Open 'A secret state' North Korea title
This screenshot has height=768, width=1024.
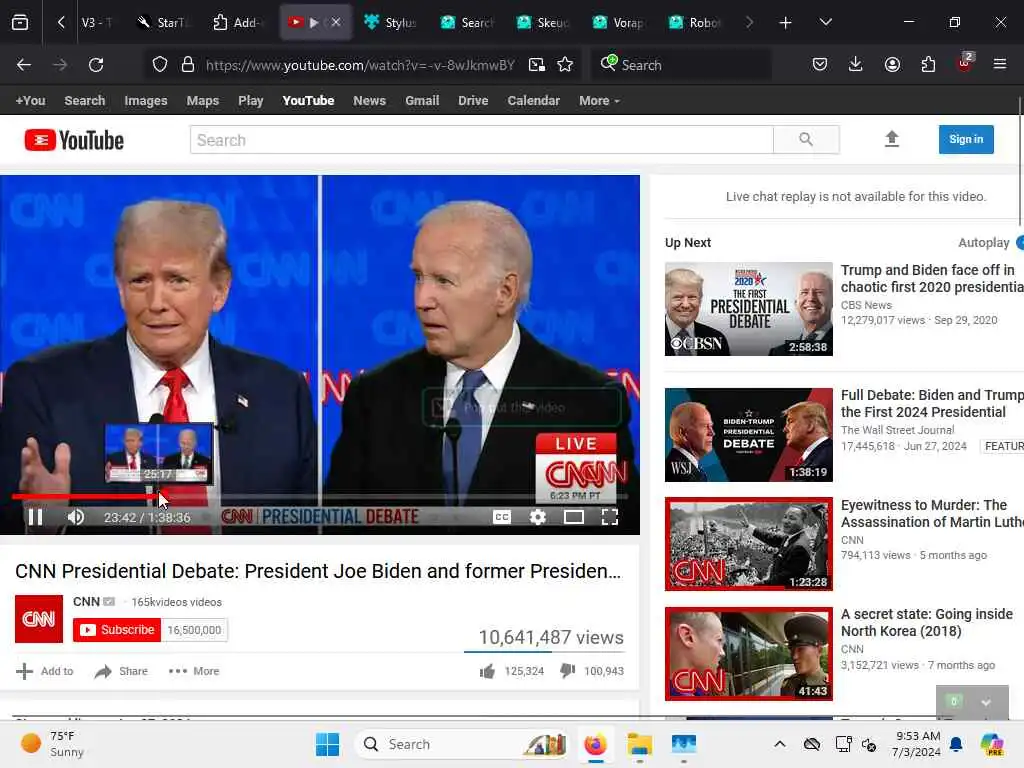tap(927, 622)
